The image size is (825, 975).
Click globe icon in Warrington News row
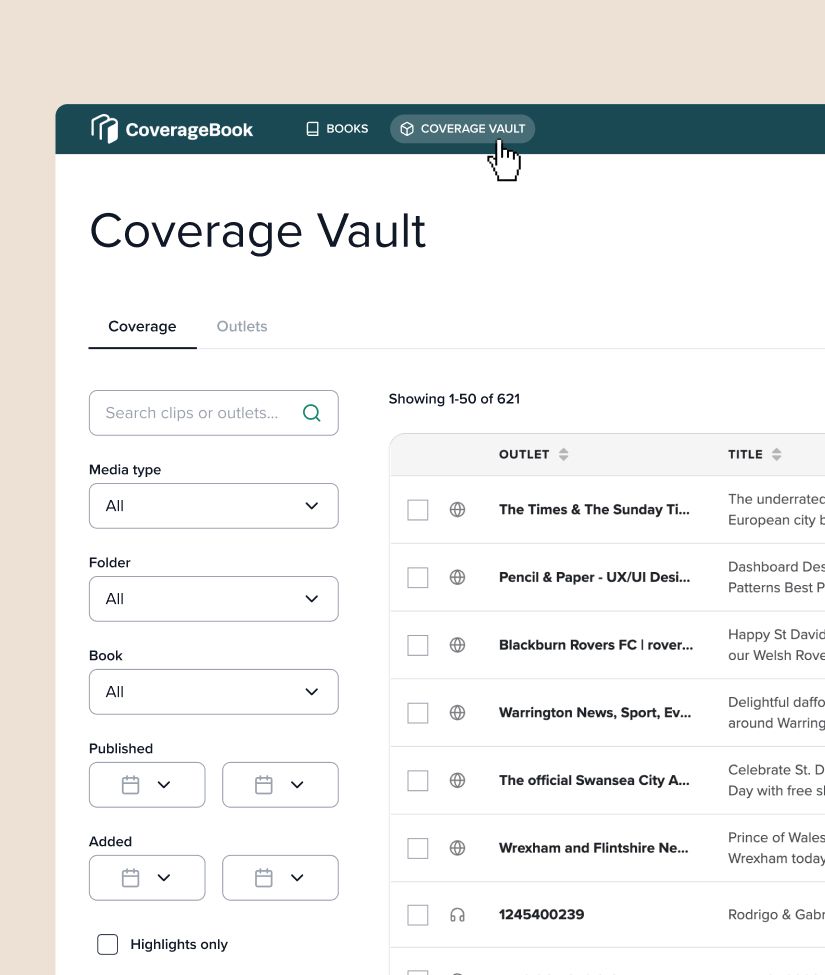tap(458, 713)
